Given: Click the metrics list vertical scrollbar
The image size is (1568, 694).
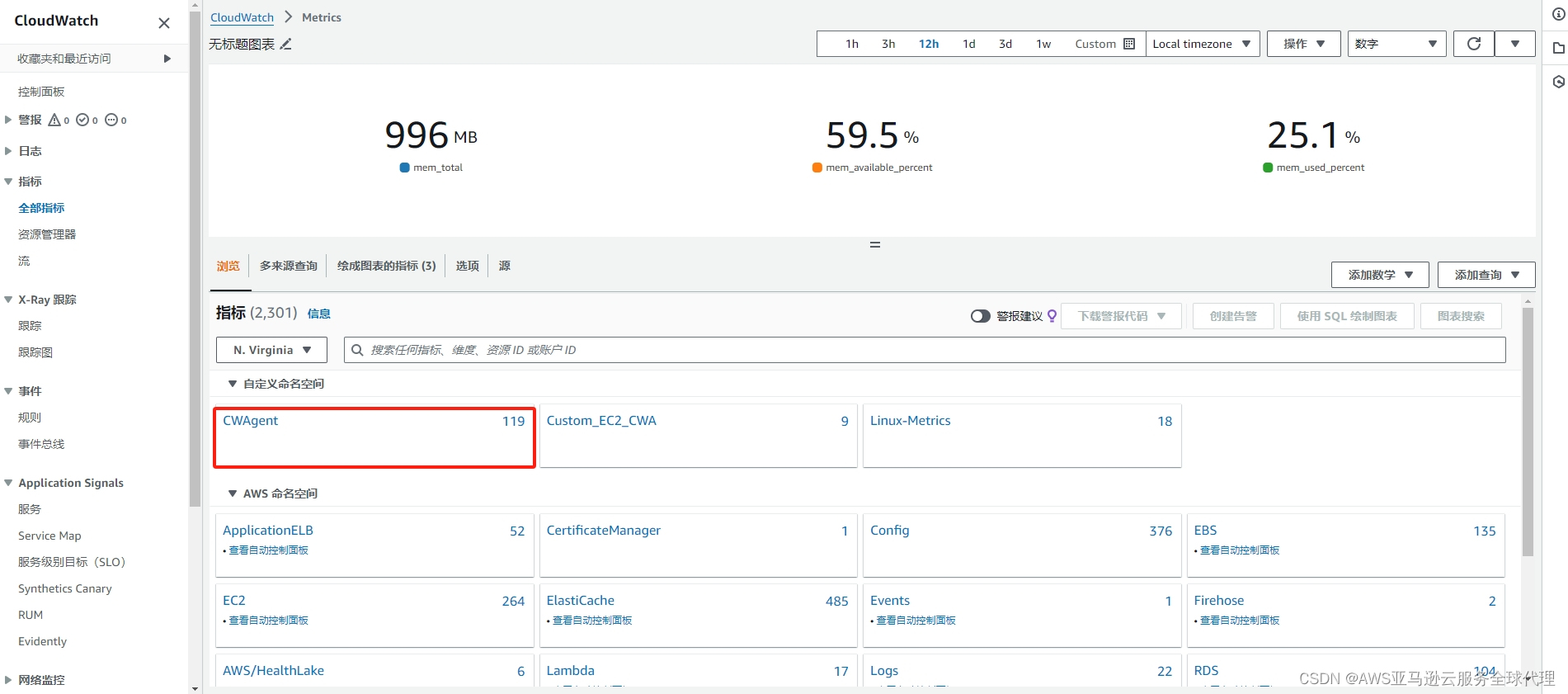Looking at the screenshot, I should point(1528,432).
